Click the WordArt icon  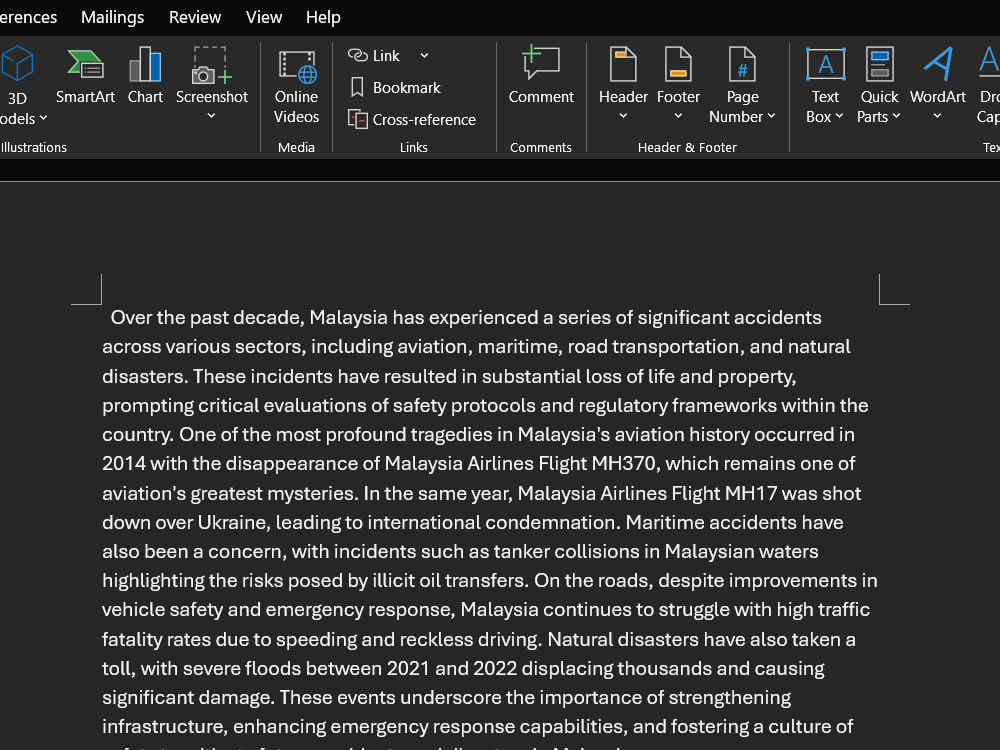938,64
